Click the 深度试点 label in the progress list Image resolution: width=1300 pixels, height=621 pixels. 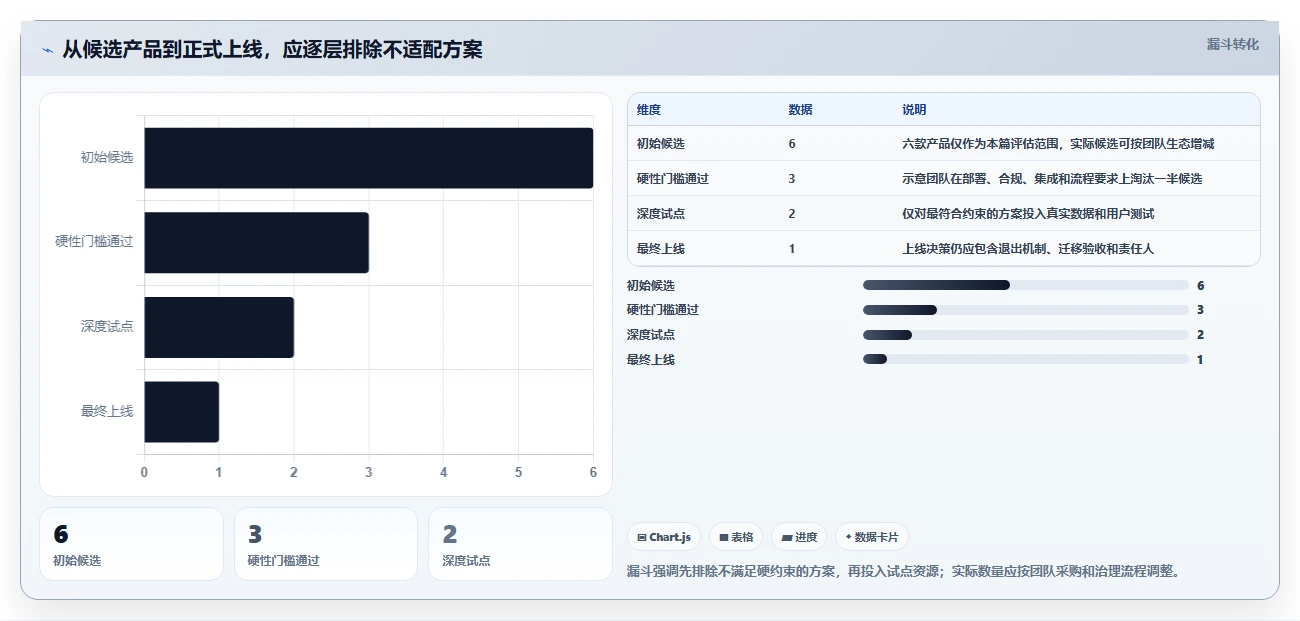click(x=651, y=335)
